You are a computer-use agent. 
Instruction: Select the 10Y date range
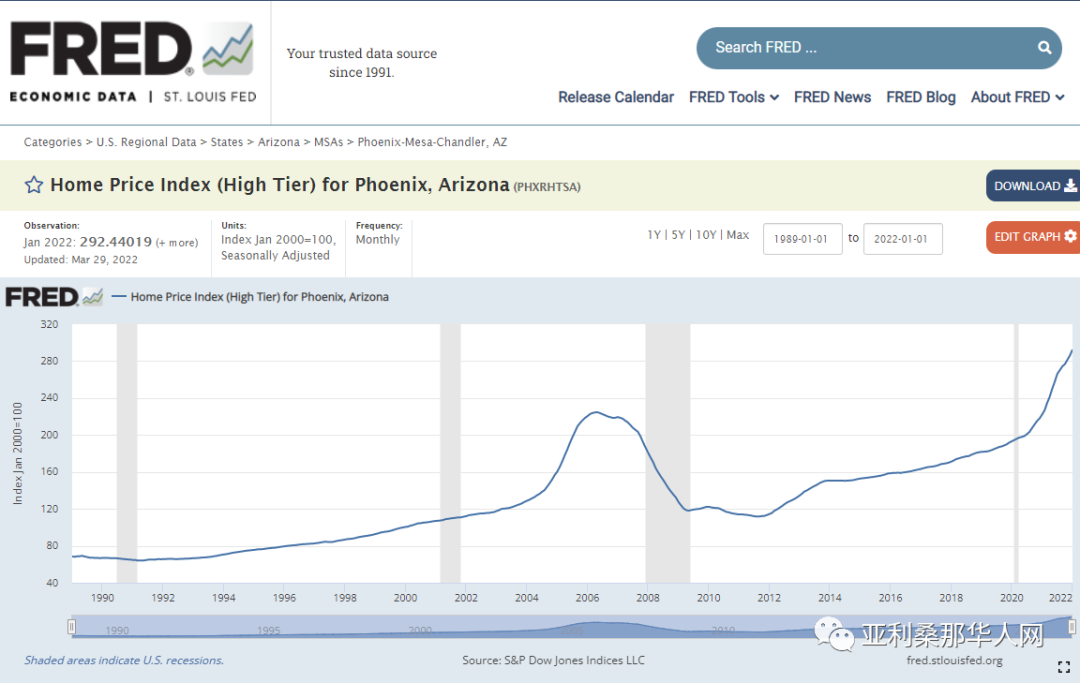706,235
